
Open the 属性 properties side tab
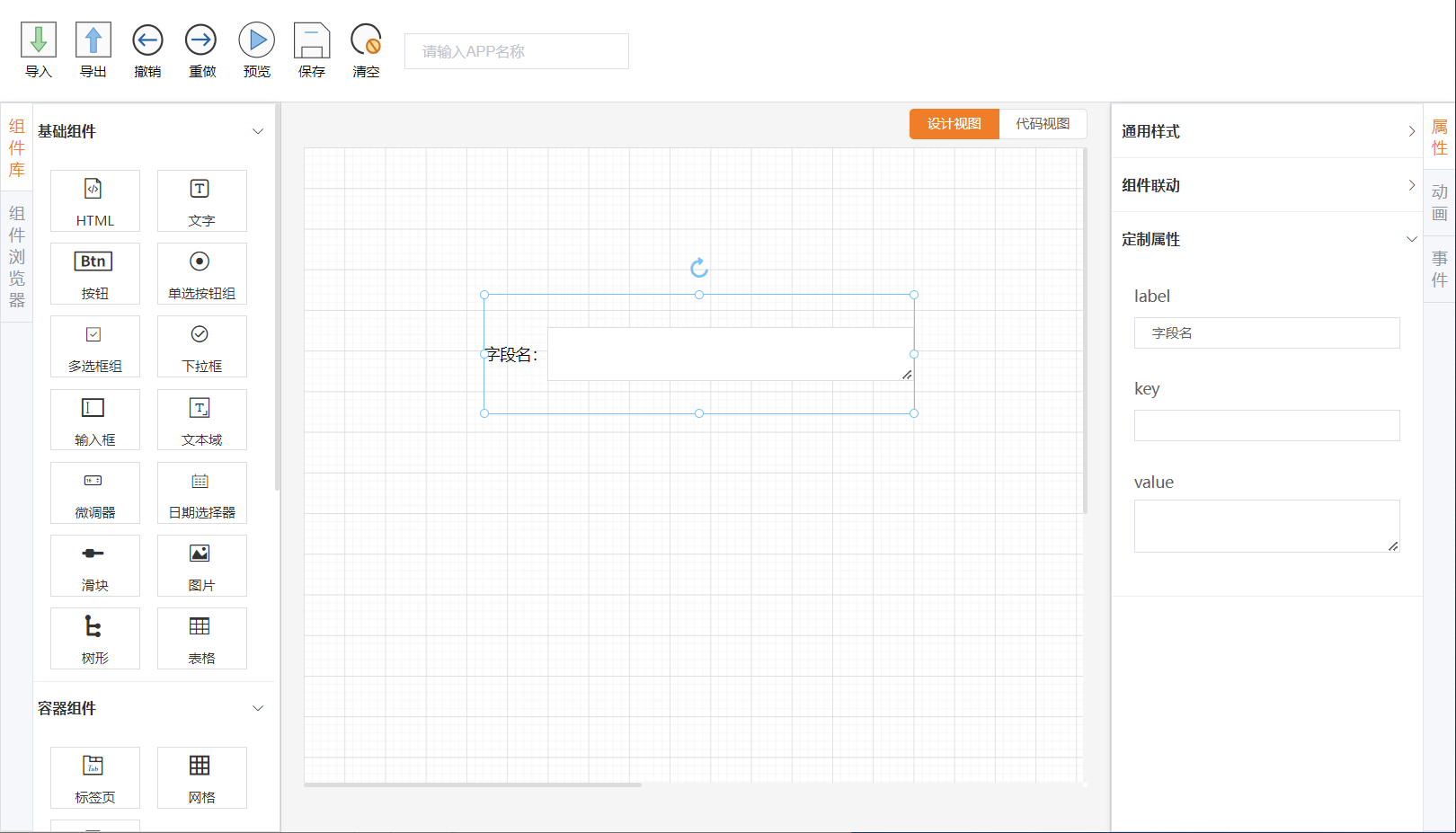tap(1440, 137)
